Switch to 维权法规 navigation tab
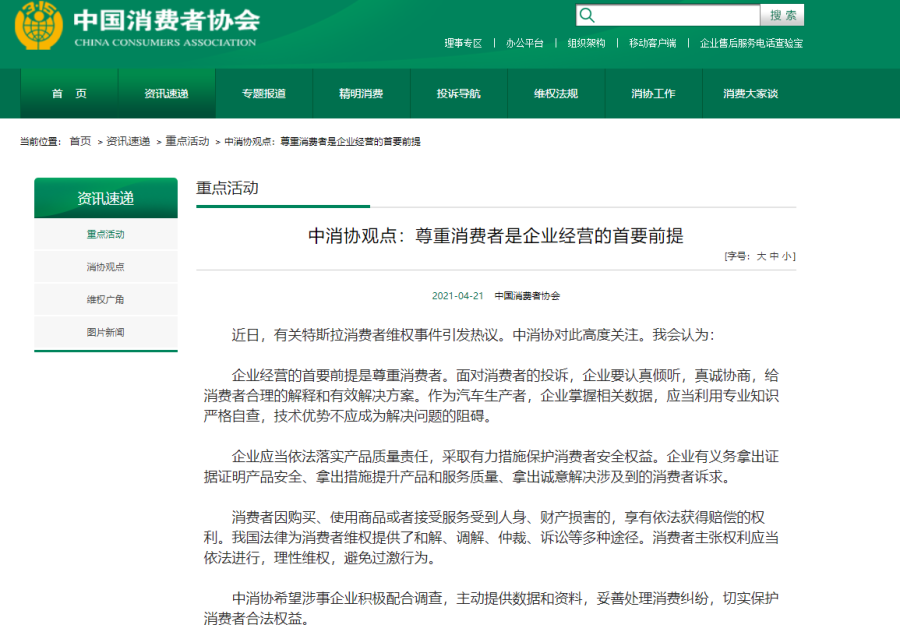 click(555, 94)
